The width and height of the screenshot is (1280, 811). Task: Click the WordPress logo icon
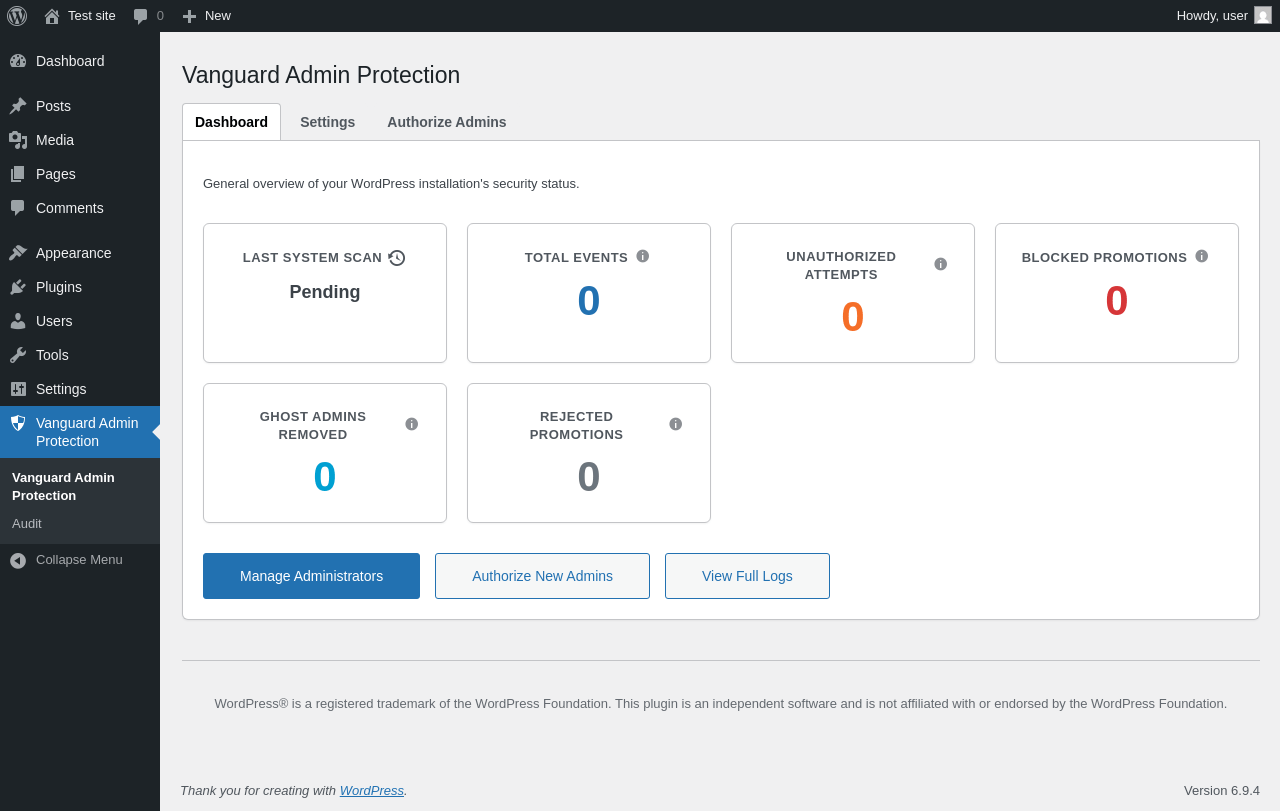click(17, 16)
